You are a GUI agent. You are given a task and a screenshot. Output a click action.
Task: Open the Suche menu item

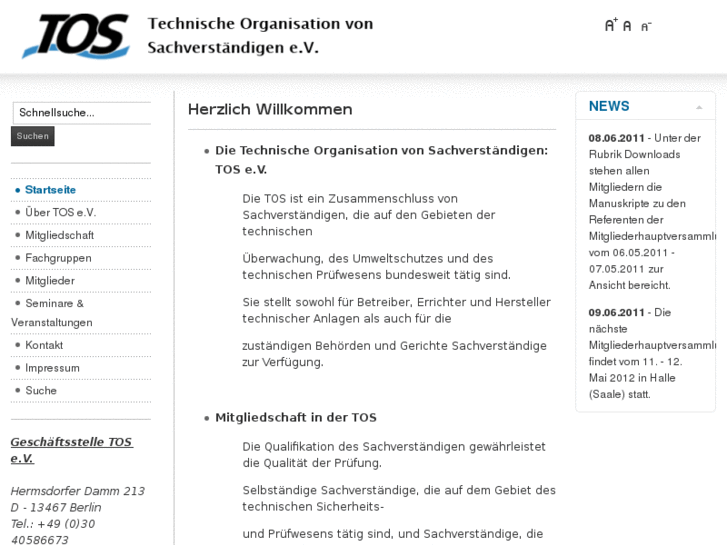[x=41, y=391]
